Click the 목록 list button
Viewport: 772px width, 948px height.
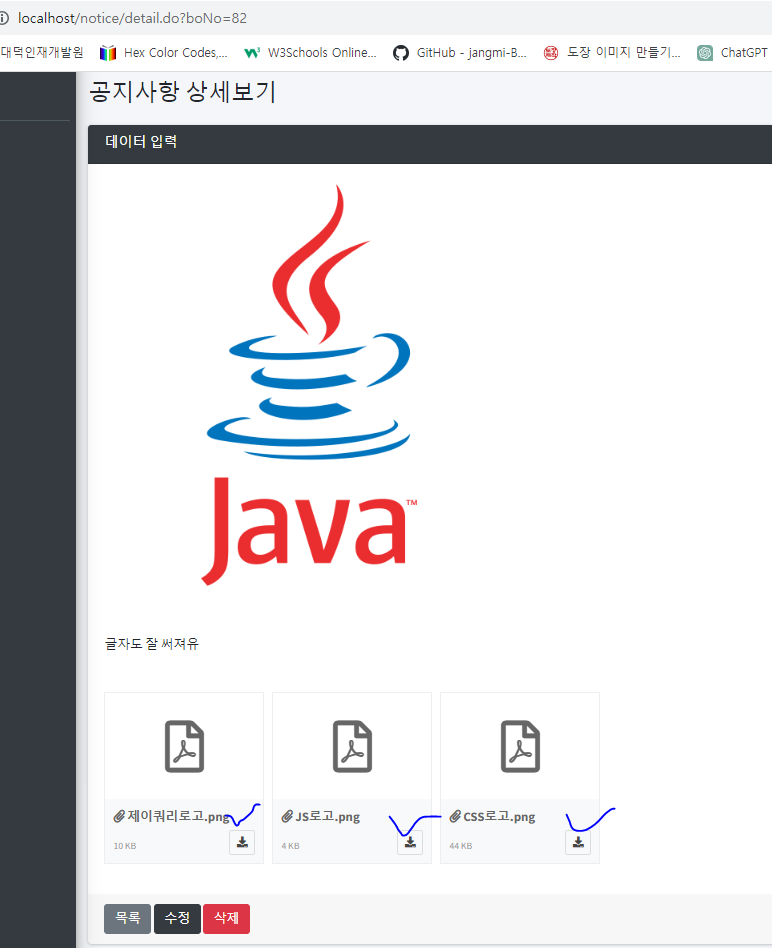pyautogui.click(x=128, y=918)
